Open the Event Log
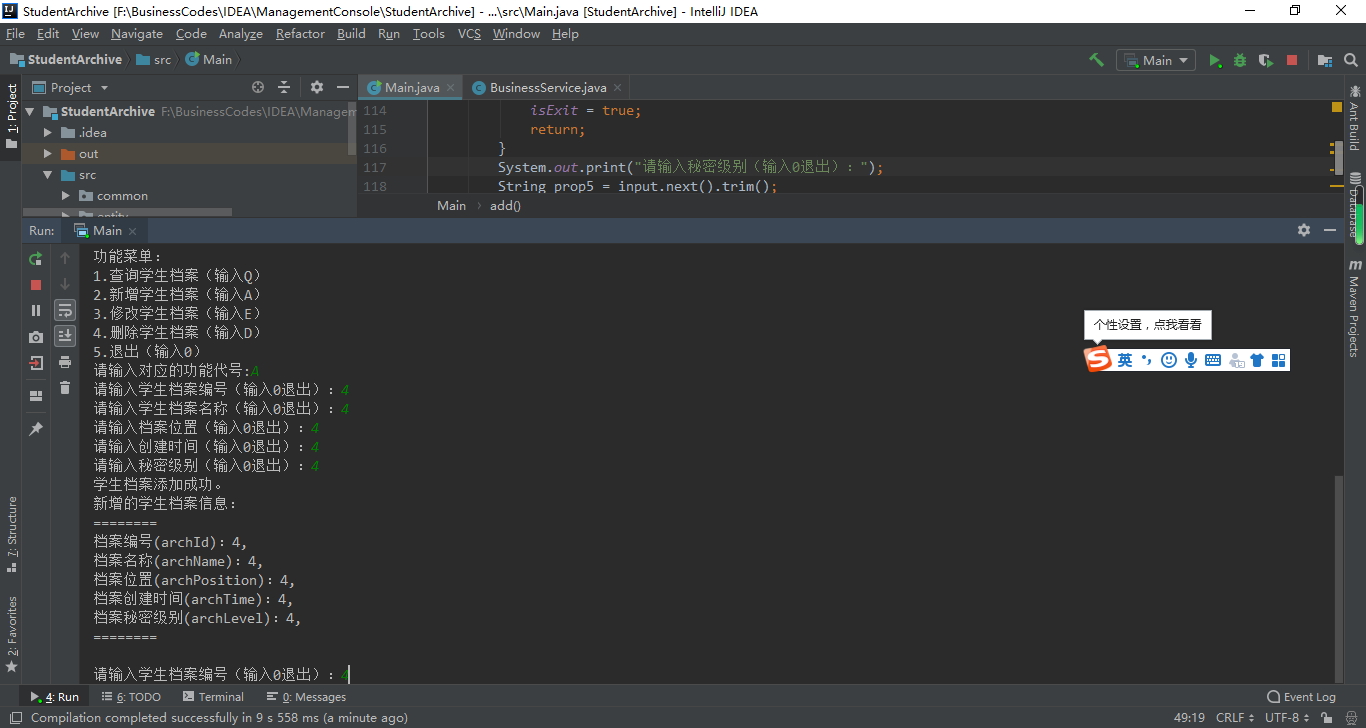Screen dimensions: 1366x728 (1300, 697)
